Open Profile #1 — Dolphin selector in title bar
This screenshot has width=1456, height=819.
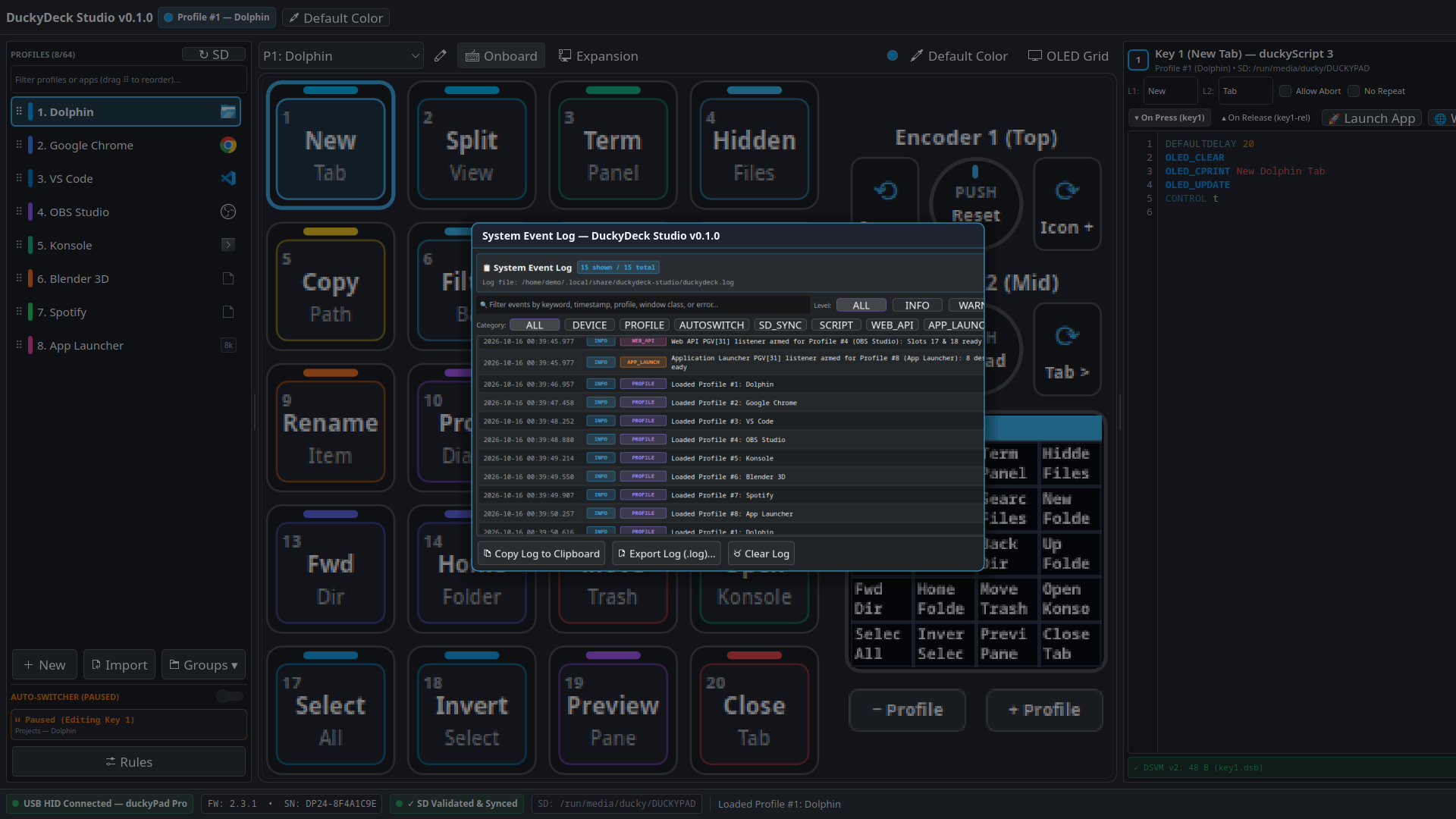(x=217, y=17)
